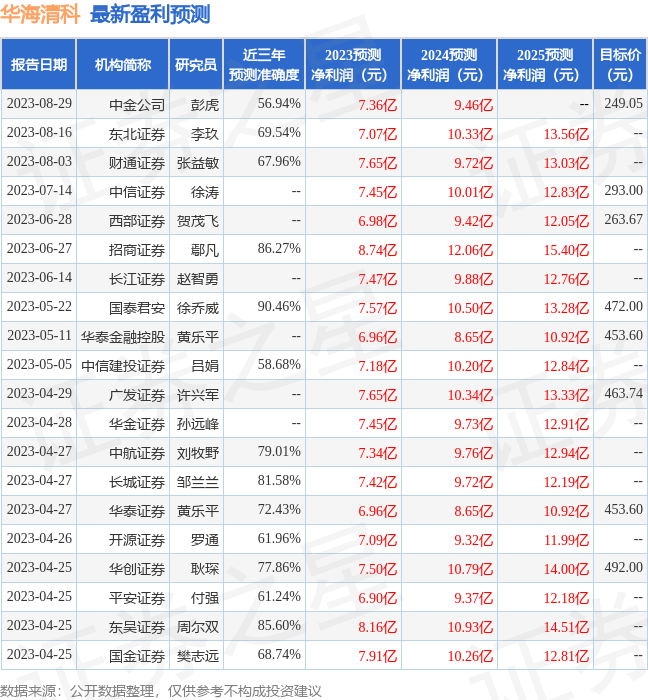Viewport: 648px width, 700px height.
Task: Click target price 263.67
Action: click(x=623, y=220)
